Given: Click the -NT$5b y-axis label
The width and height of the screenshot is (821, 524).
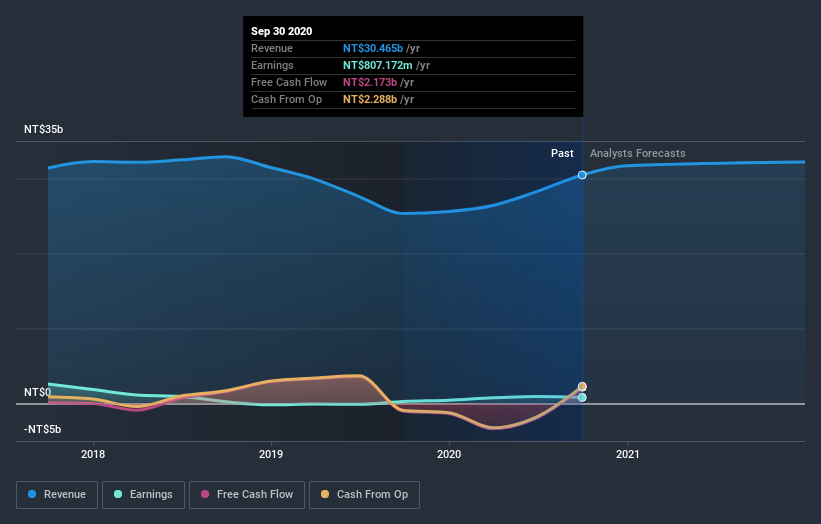Looking at the screenshot, I should [x=42, y=429].
